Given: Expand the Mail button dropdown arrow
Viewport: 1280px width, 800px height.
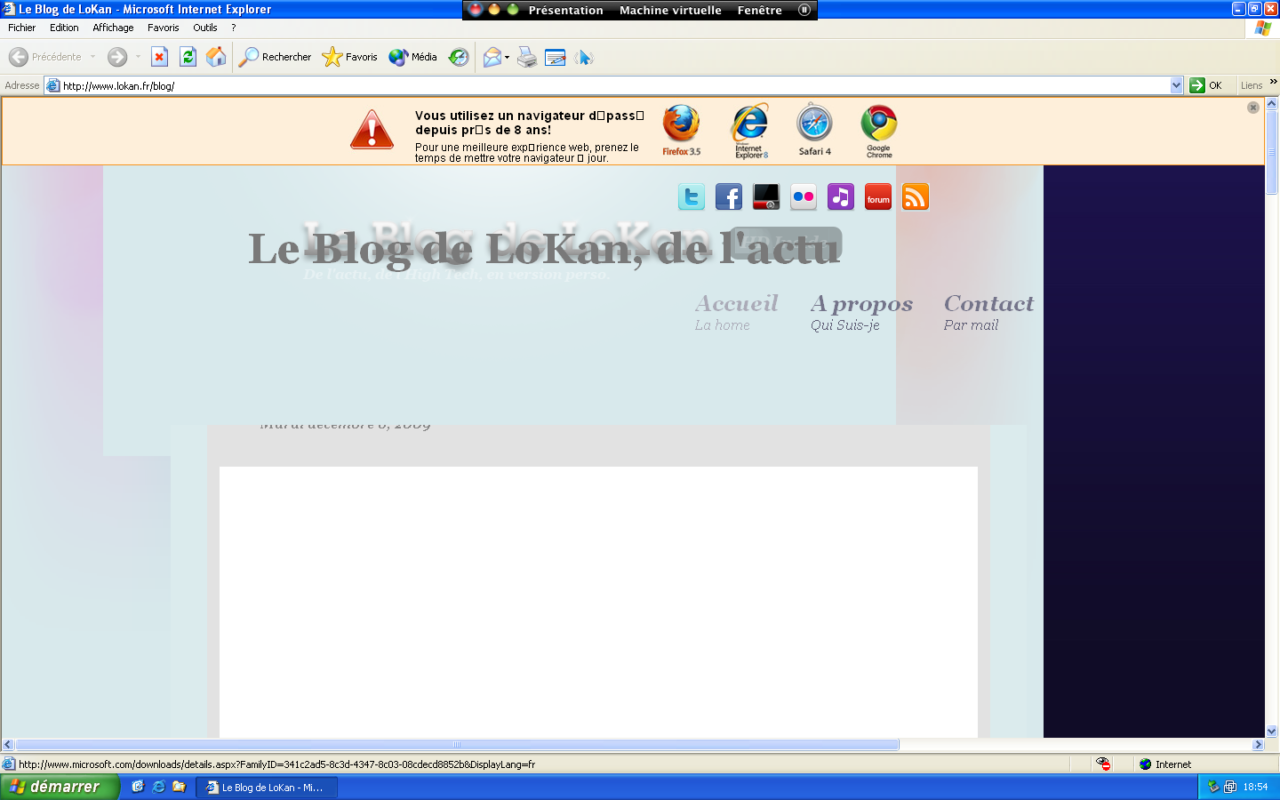Looking at the screenshot, I should 507,57.
